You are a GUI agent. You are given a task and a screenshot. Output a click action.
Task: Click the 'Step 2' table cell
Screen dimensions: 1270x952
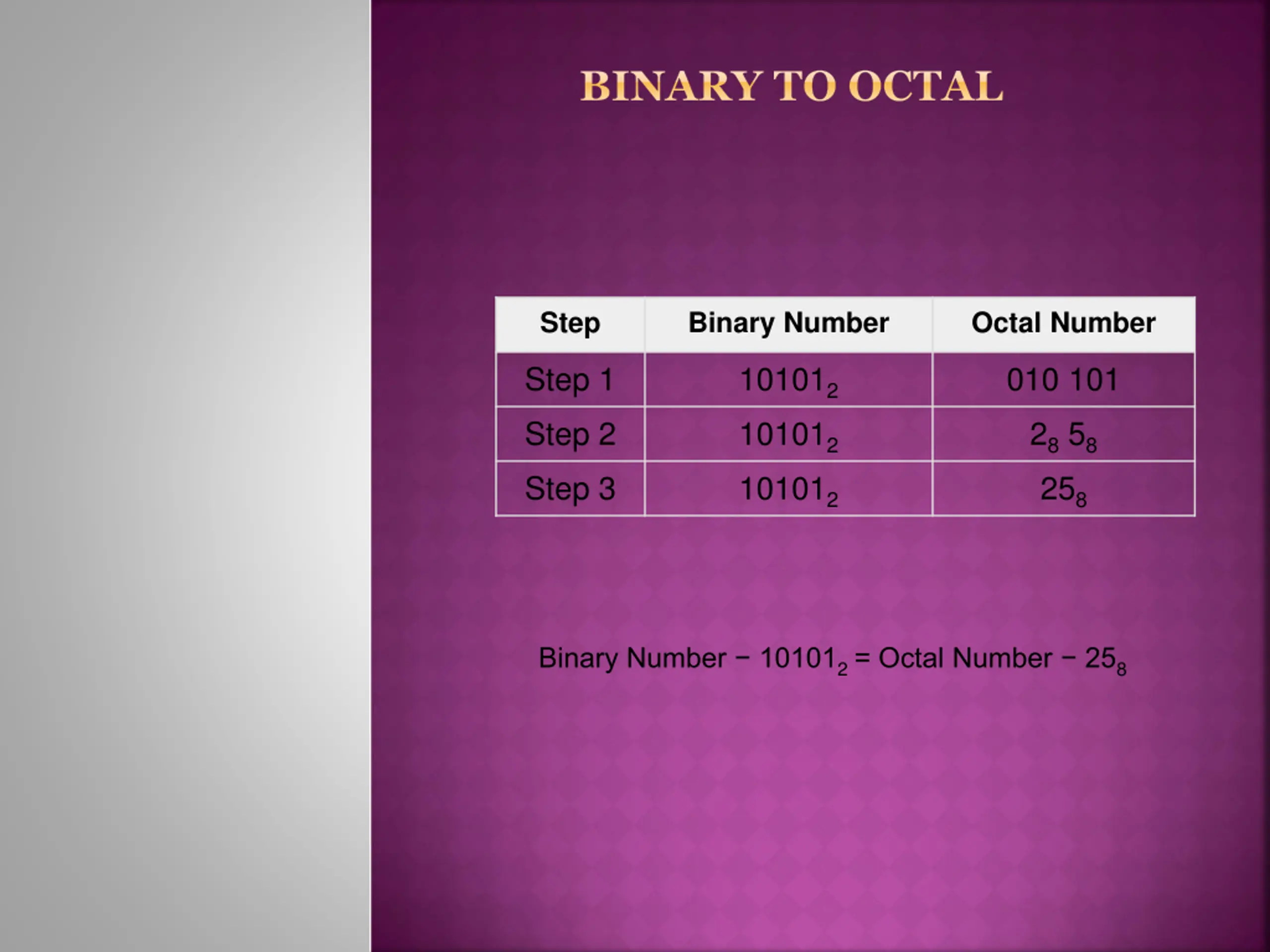[x=570, y=434]
